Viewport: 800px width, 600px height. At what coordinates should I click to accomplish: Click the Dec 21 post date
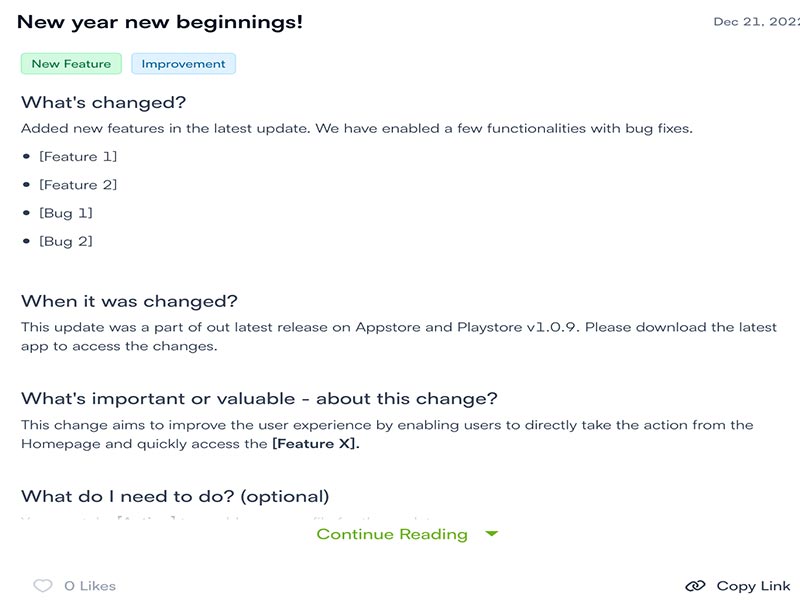755,22
